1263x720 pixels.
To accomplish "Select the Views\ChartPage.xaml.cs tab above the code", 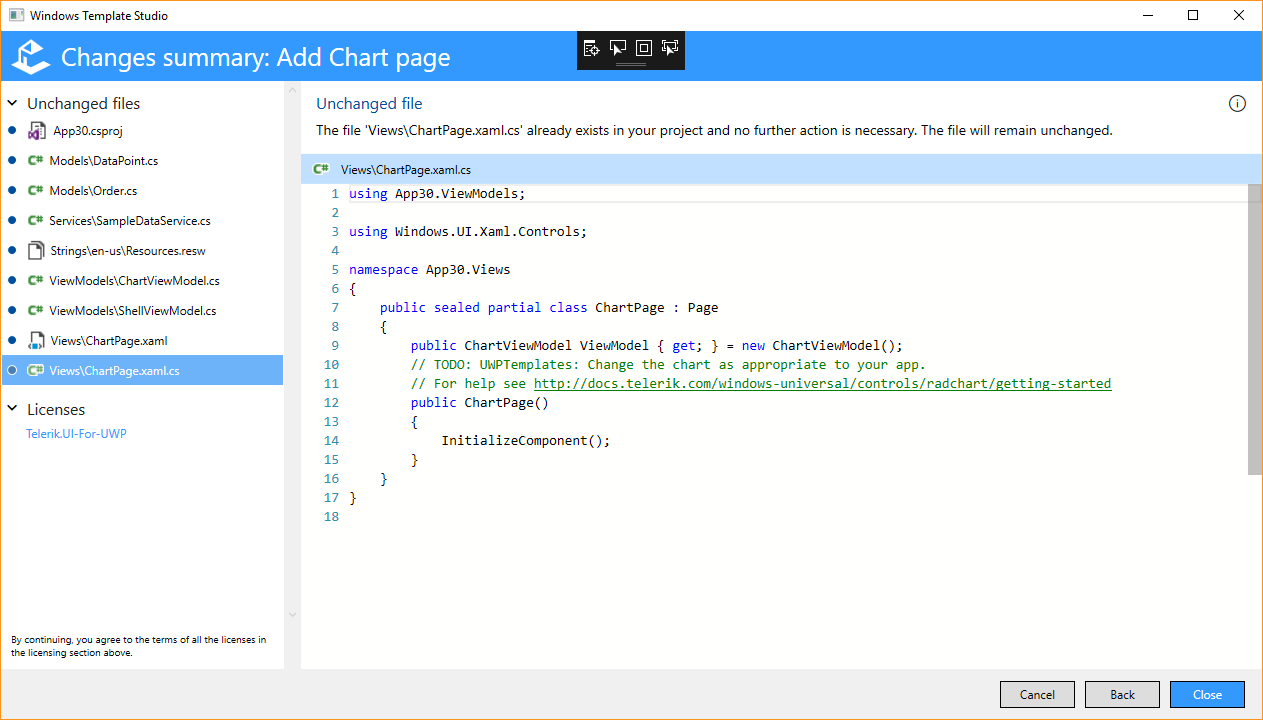I will coord(405,169).
